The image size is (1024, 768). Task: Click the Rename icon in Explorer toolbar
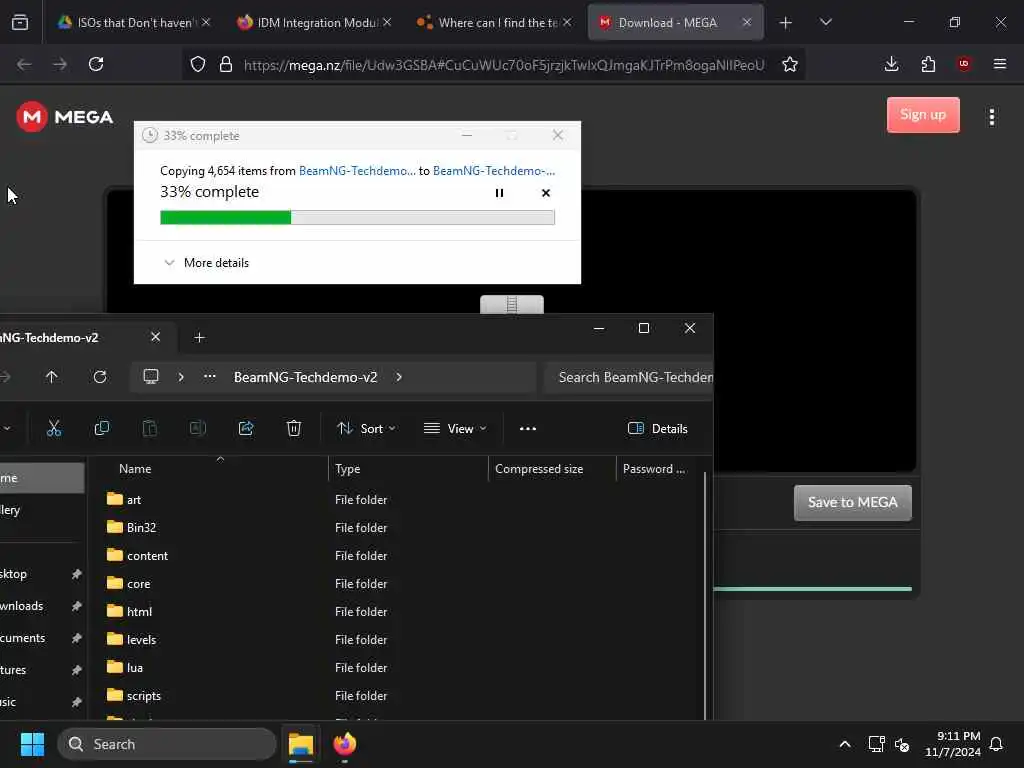198,428
